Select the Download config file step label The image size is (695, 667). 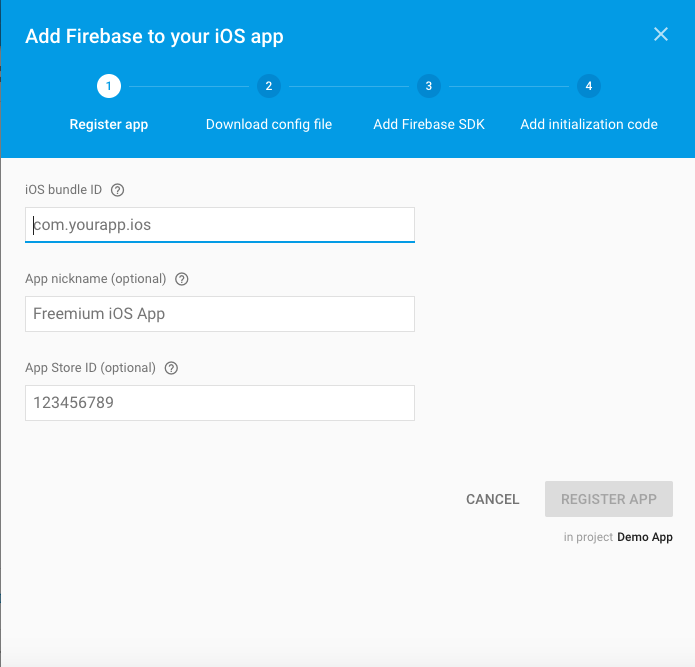click(x=268, y=125)
